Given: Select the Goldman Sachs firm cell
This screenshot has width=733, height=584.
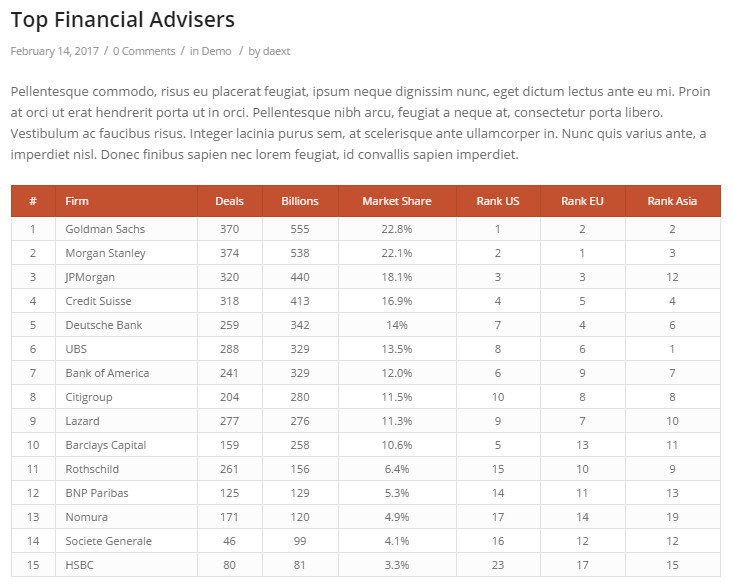Looking at the screenshot, I should click(x=105, y=229).
